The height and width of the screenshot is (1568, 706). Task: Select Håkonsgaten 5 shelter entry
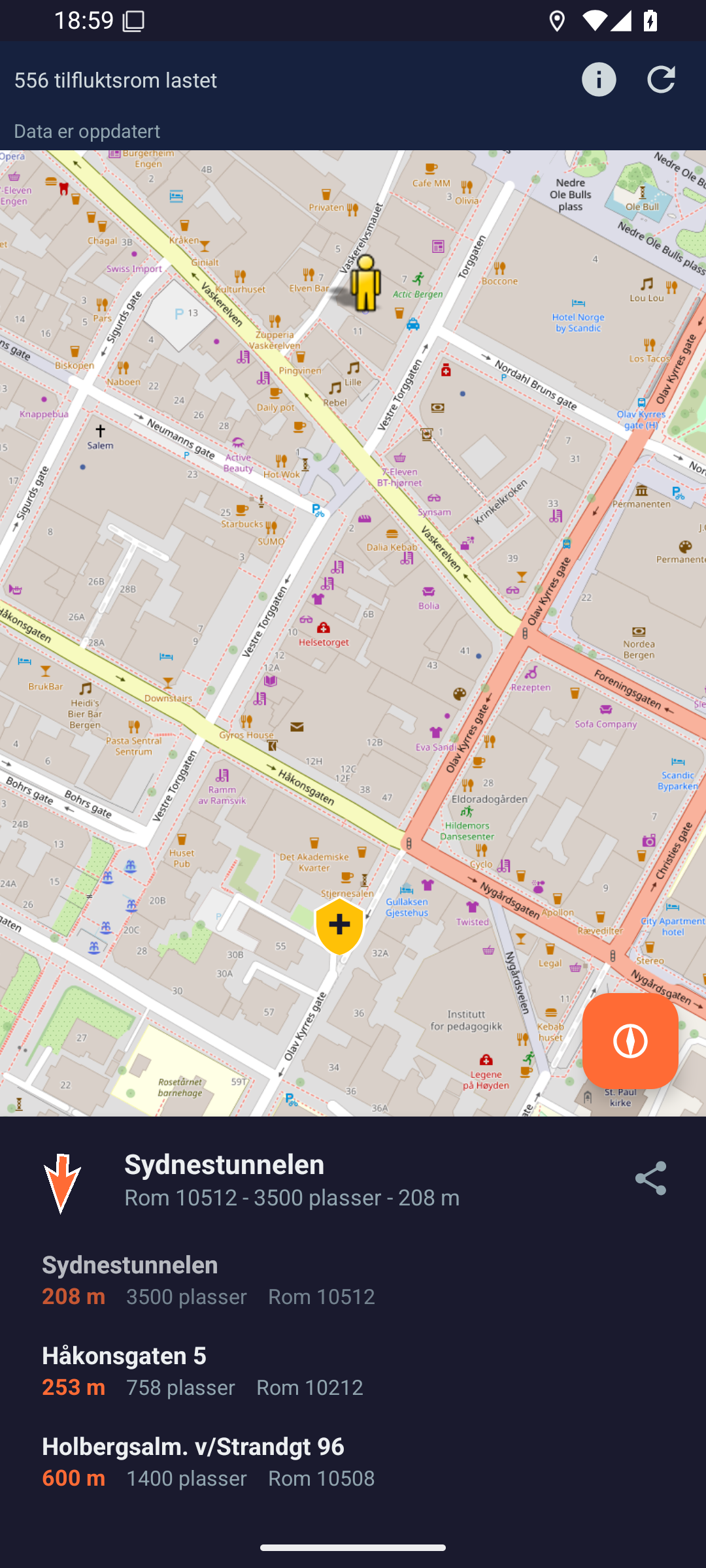tap(203, 1371)
